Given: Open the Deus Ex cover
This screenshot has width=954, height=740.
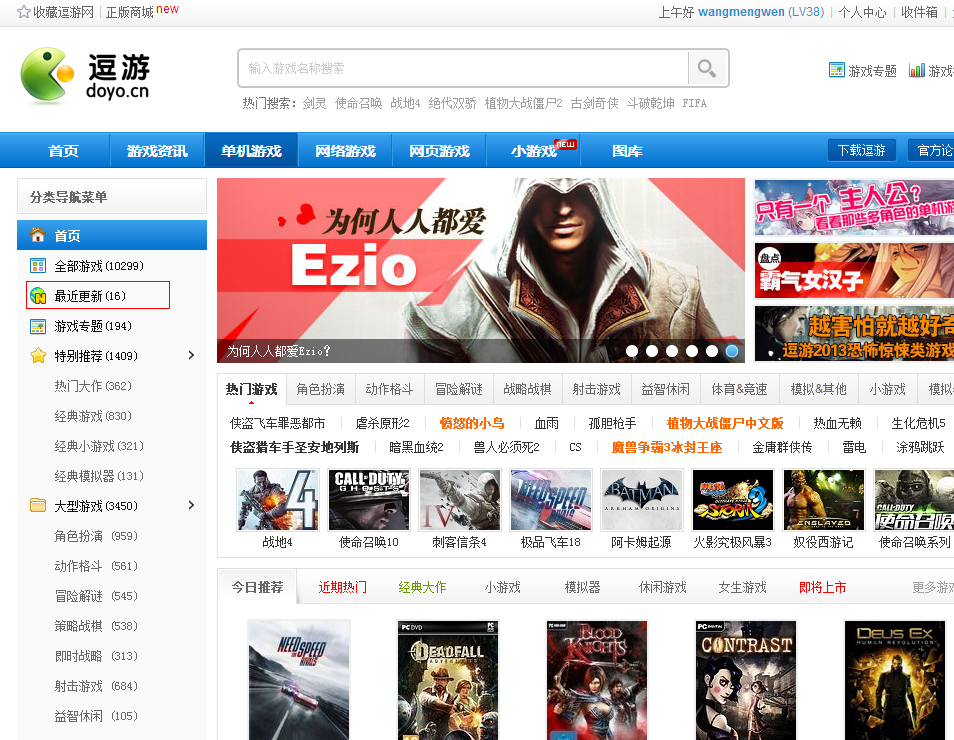Looking at the screenshot, I should (x=895, y=680).
